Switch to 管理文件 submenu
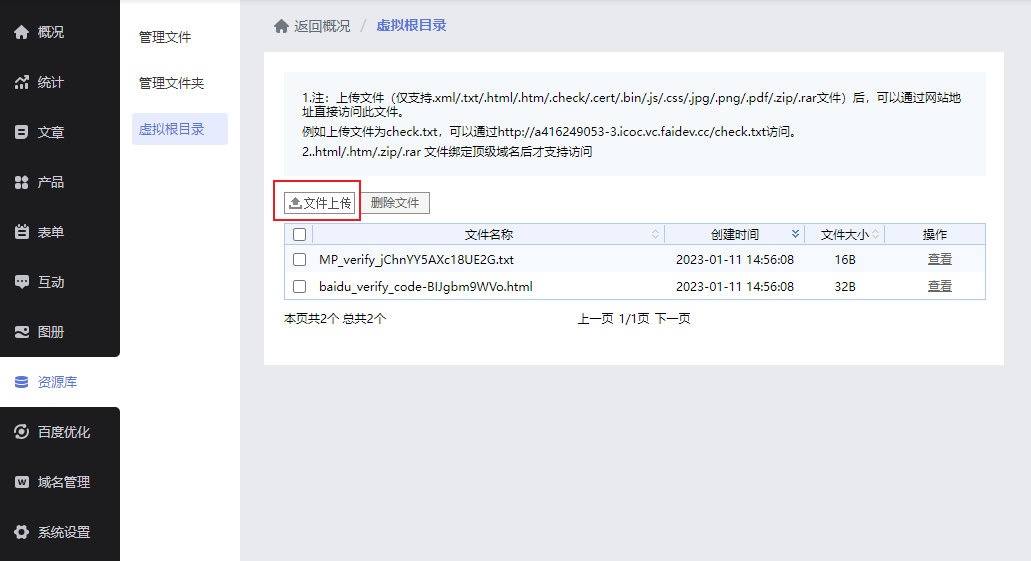Viewport: 1031px width, 561px height. coord(165,37)
